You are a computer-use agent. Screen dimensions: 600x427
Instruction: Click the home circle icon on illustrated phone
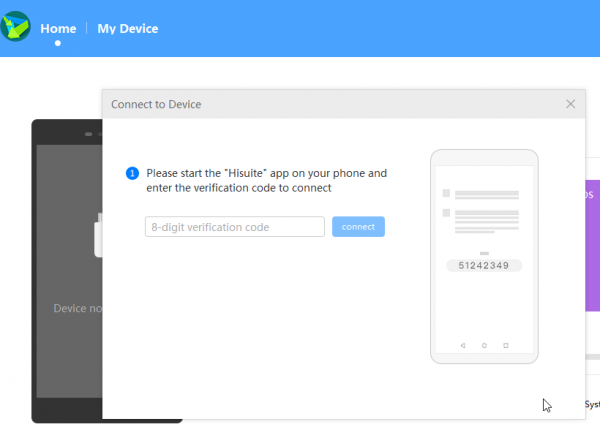tap(484, 345)
